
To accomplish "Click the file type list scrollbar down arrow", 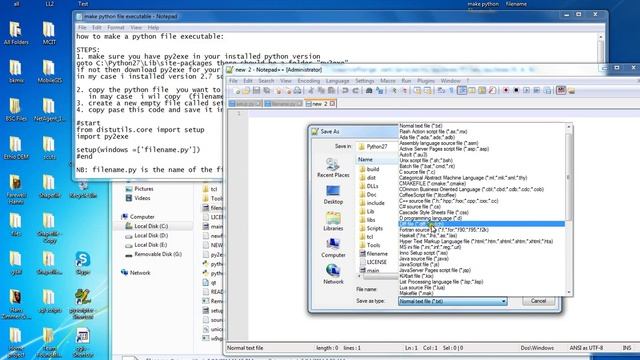I will pos(569,292).
